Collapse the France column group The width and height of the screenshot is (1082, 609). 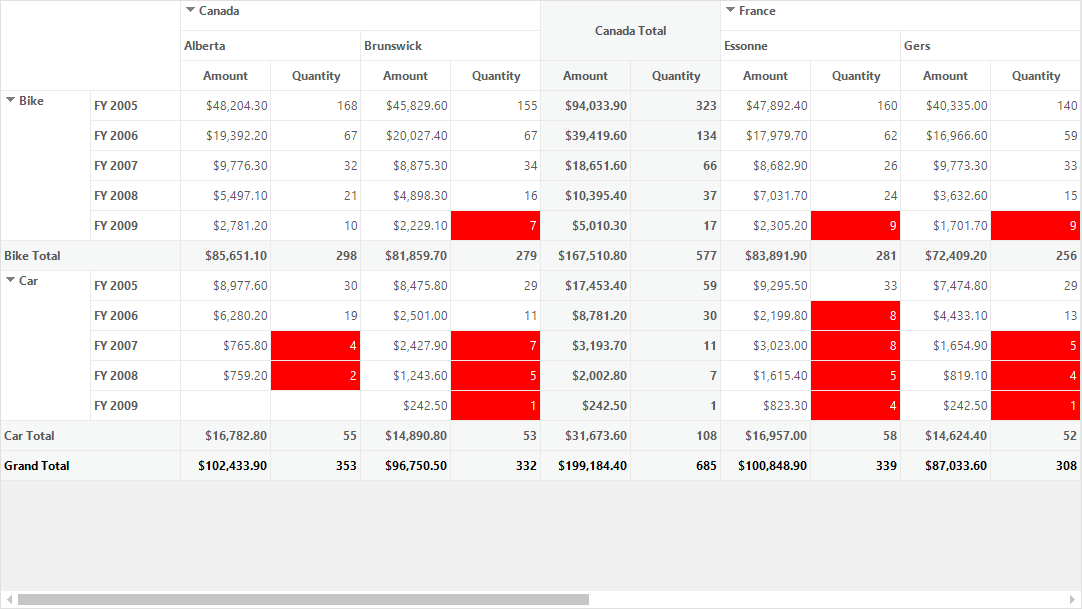click(730, 10)
